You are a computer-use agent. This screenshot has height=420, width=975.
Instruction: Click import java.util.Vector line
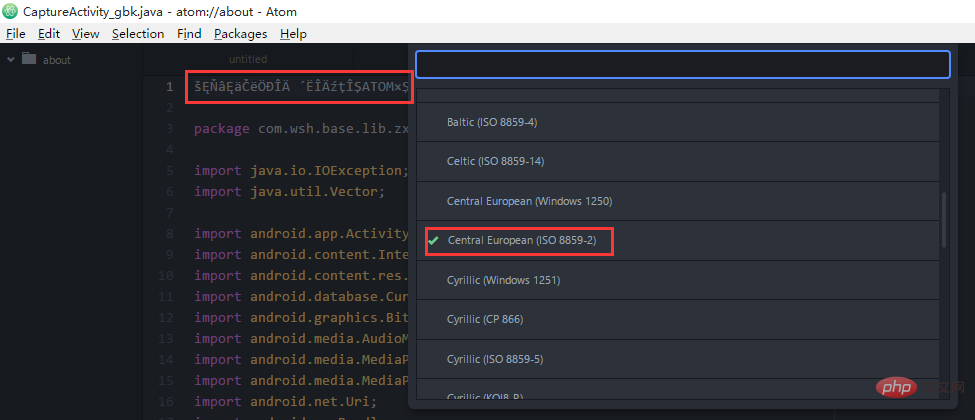pos(290,192)
